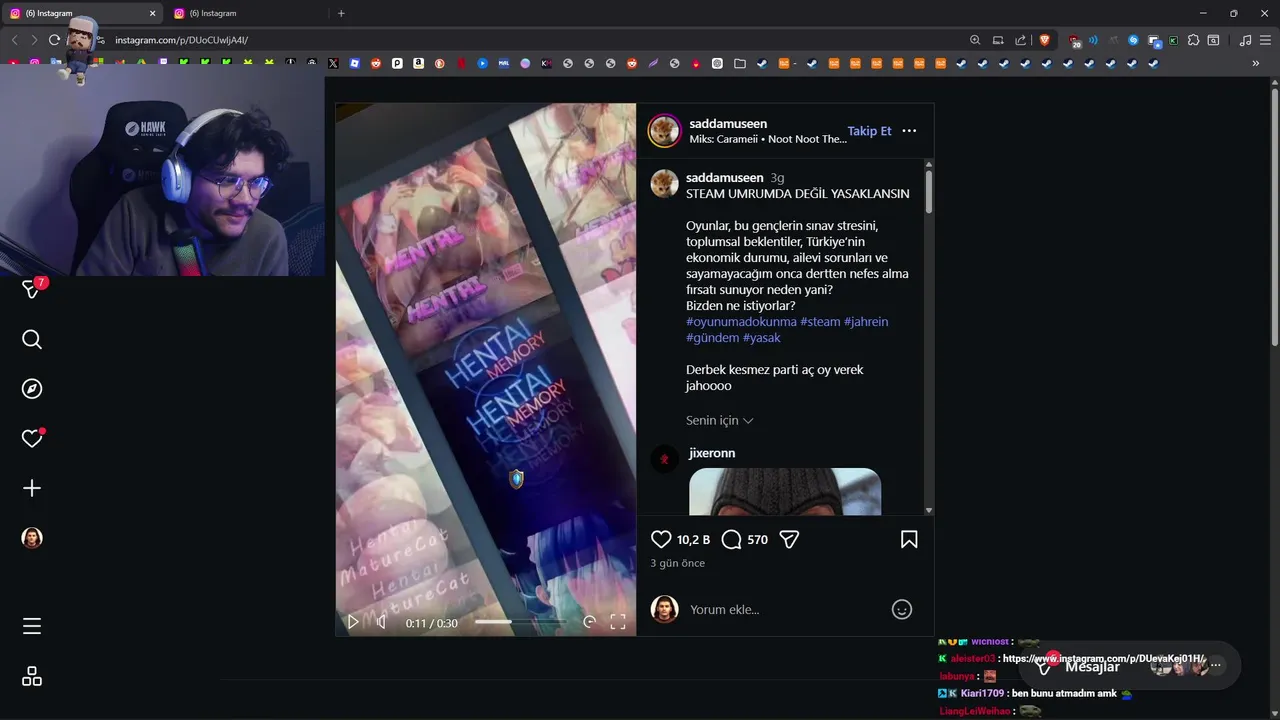Open the emoji picker in comment box

pyautogui.click(x=902, y=609)
